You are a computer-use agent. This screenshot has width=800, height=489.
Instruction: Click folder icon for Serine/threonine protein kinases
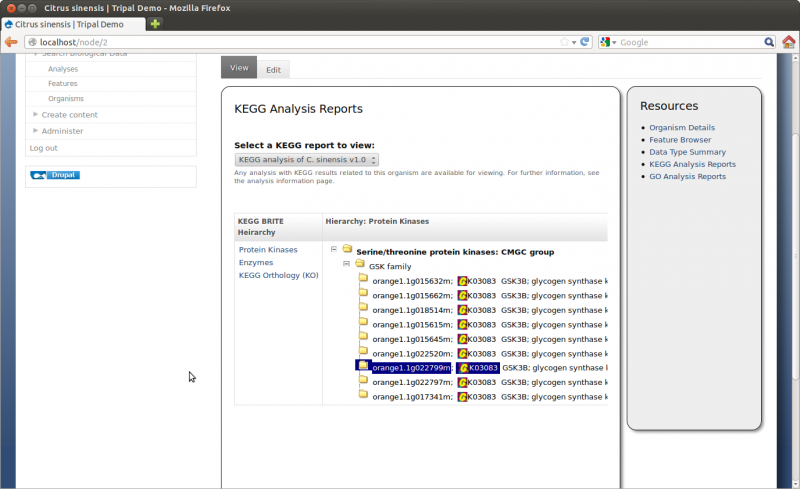pos(347,249)
